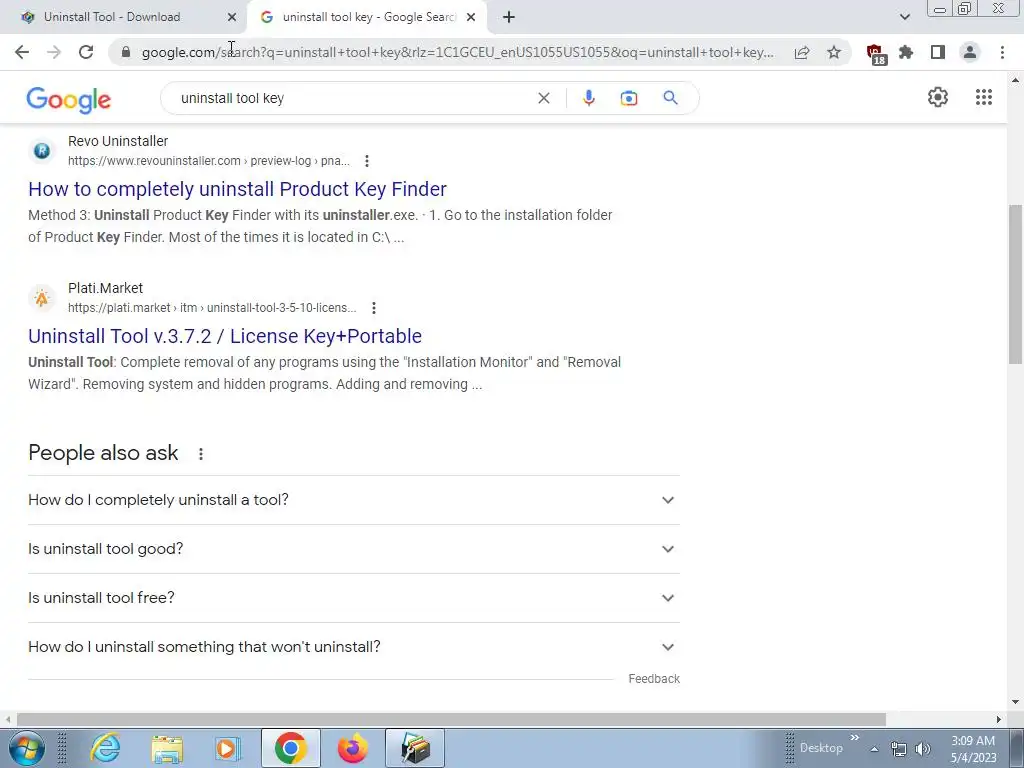This screenshot has width=1024, height=768.
Task: Launch Internet Explorer from taskbar
Action: coord(106,748)
